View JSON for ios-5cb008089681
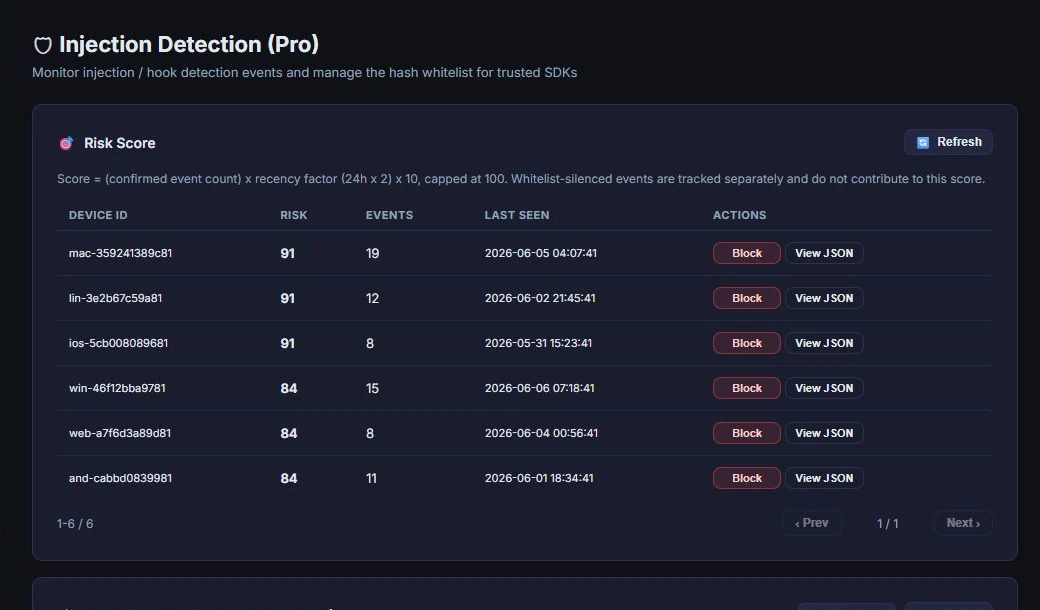Image resolution: width=1040 pixels, height=610 pixels. (x=824, y=343)
